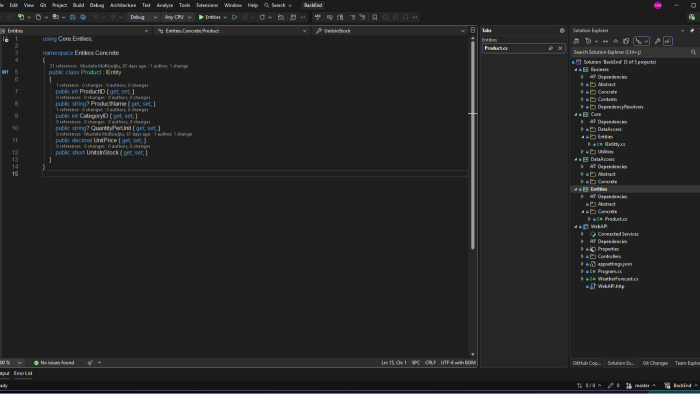Click the open folder icon in toolbar
Viewport: 700px width, 394px height.
pos(281,17)
